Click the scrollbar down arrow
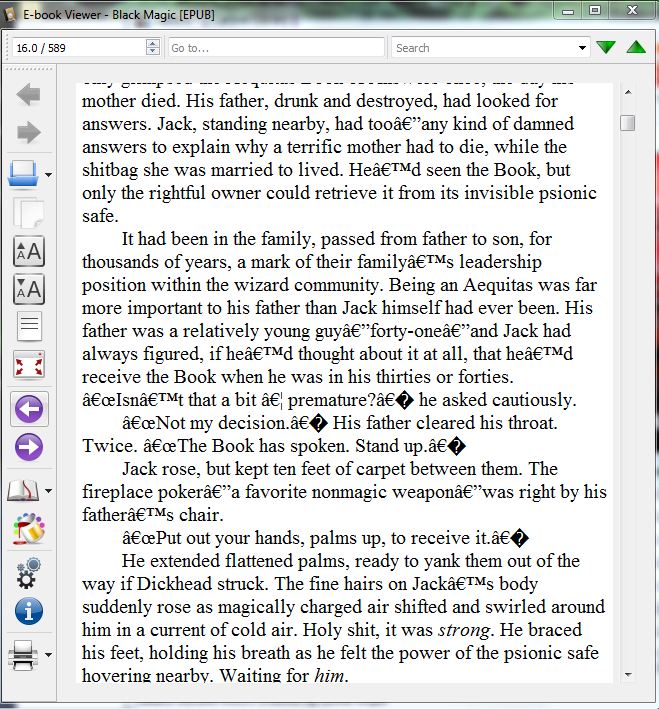The width and height of the screenshot is (659, 709). tap(628, 675)
